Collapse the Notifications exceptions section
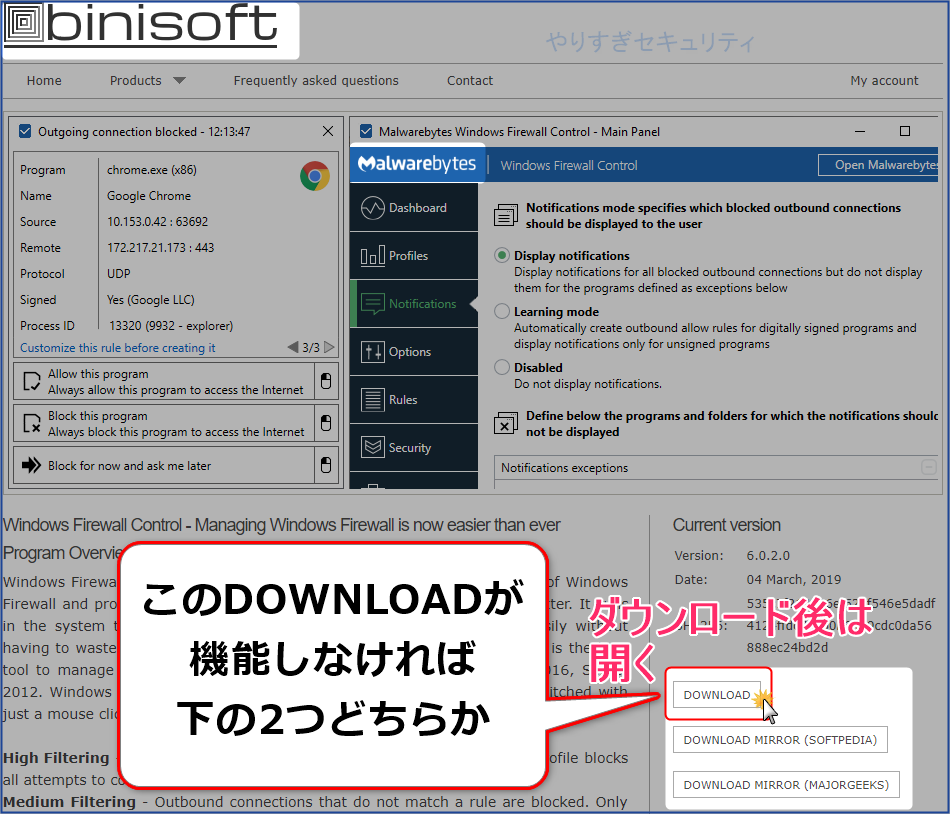 pos(928,467)
